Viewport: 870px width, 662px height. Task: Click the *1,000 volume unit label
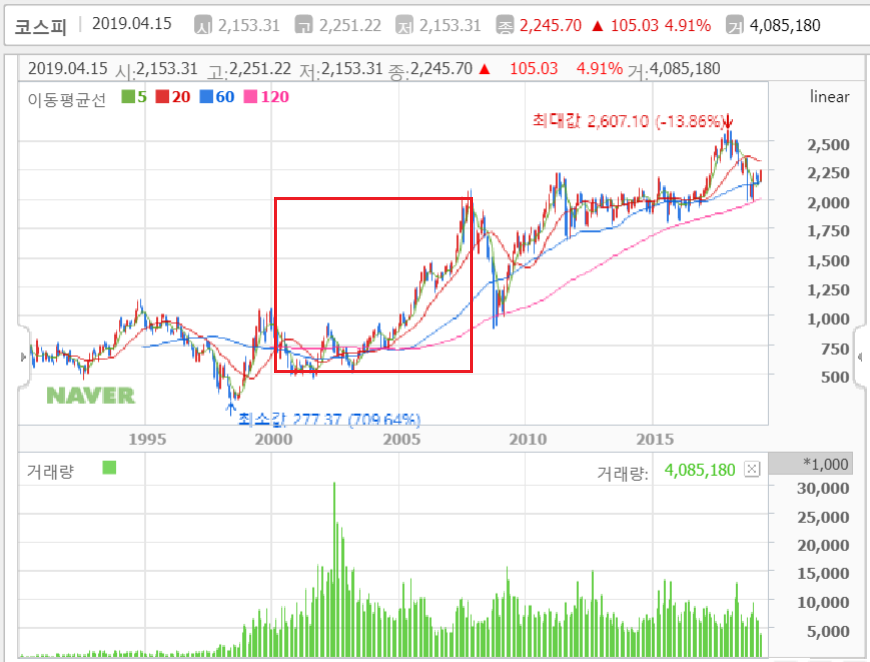(x=825, y=464)
